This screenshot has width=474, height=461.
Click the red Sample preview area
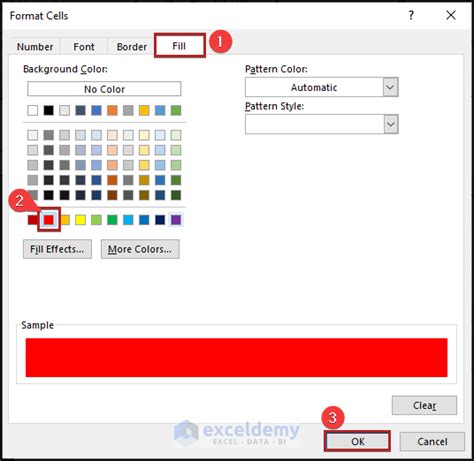[x=236, y=357]
